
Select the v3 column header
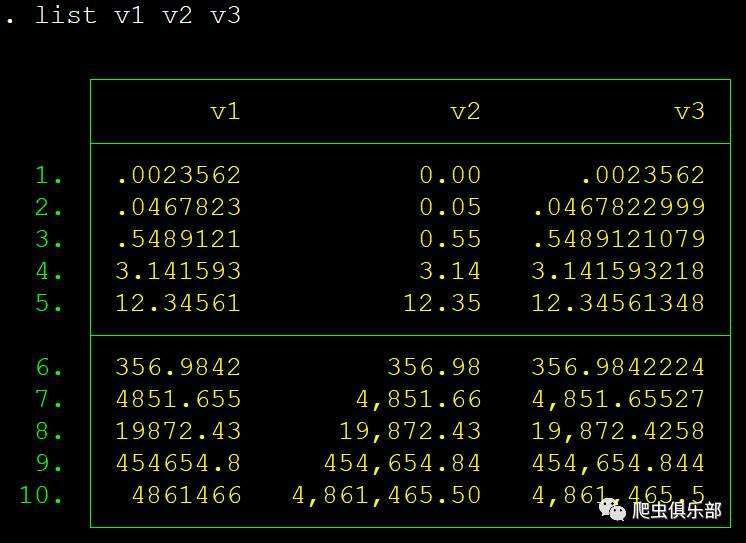[689, 111]
